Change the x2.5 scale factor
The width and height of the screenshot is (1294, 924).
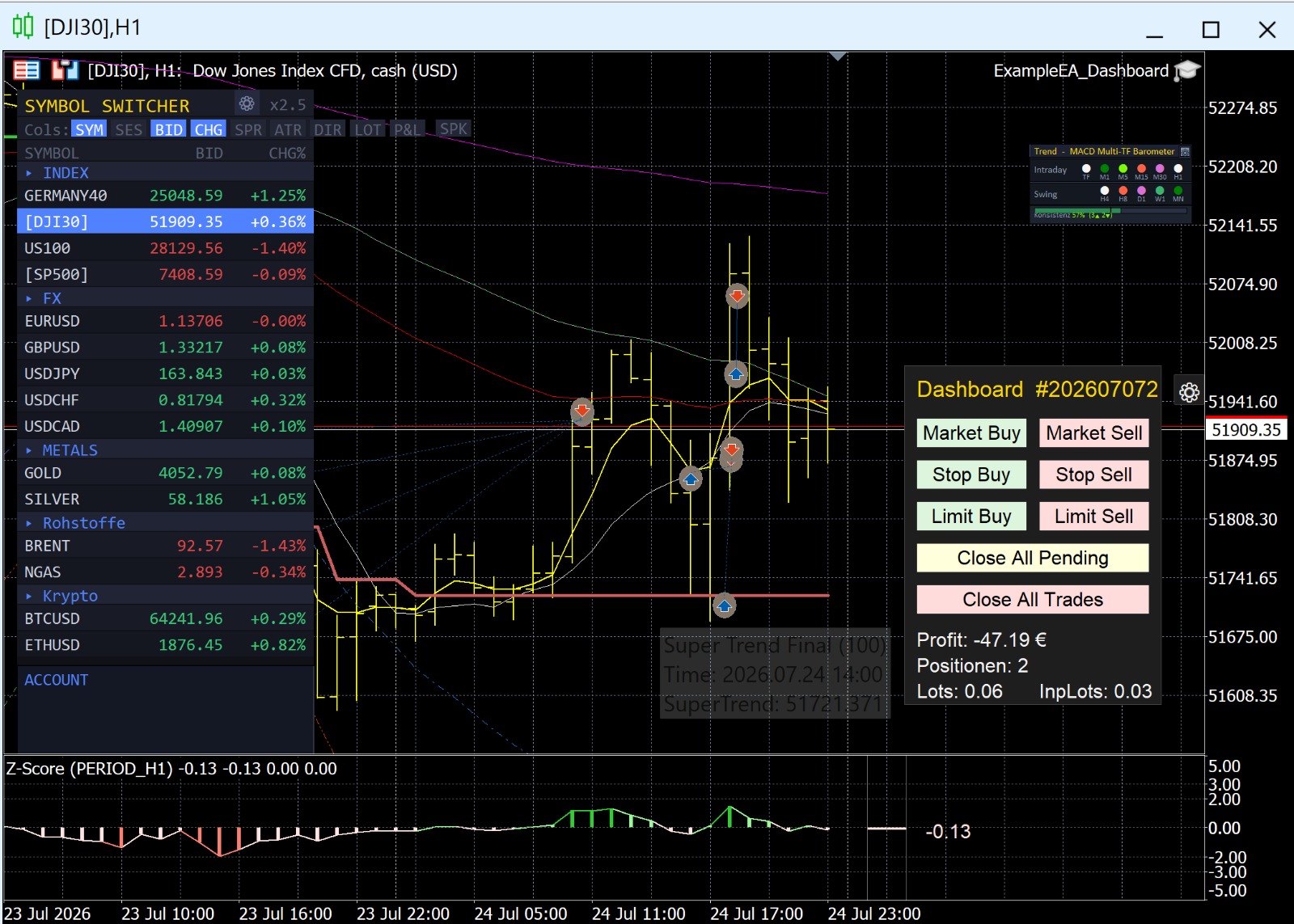click(287, 105)
